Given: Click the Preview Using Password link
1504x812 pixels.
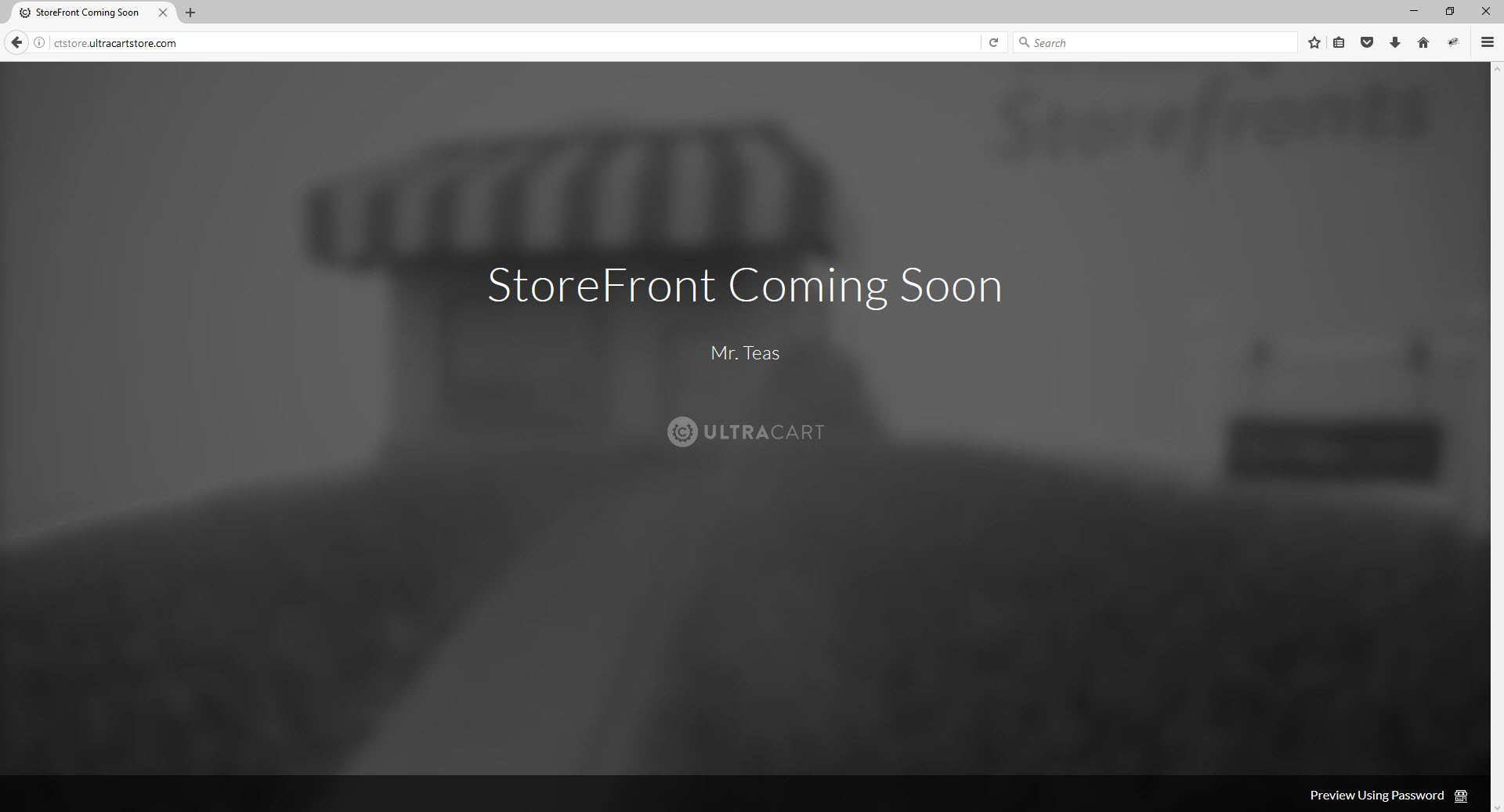Looking at the screenshot, I should pos(1377,795).
